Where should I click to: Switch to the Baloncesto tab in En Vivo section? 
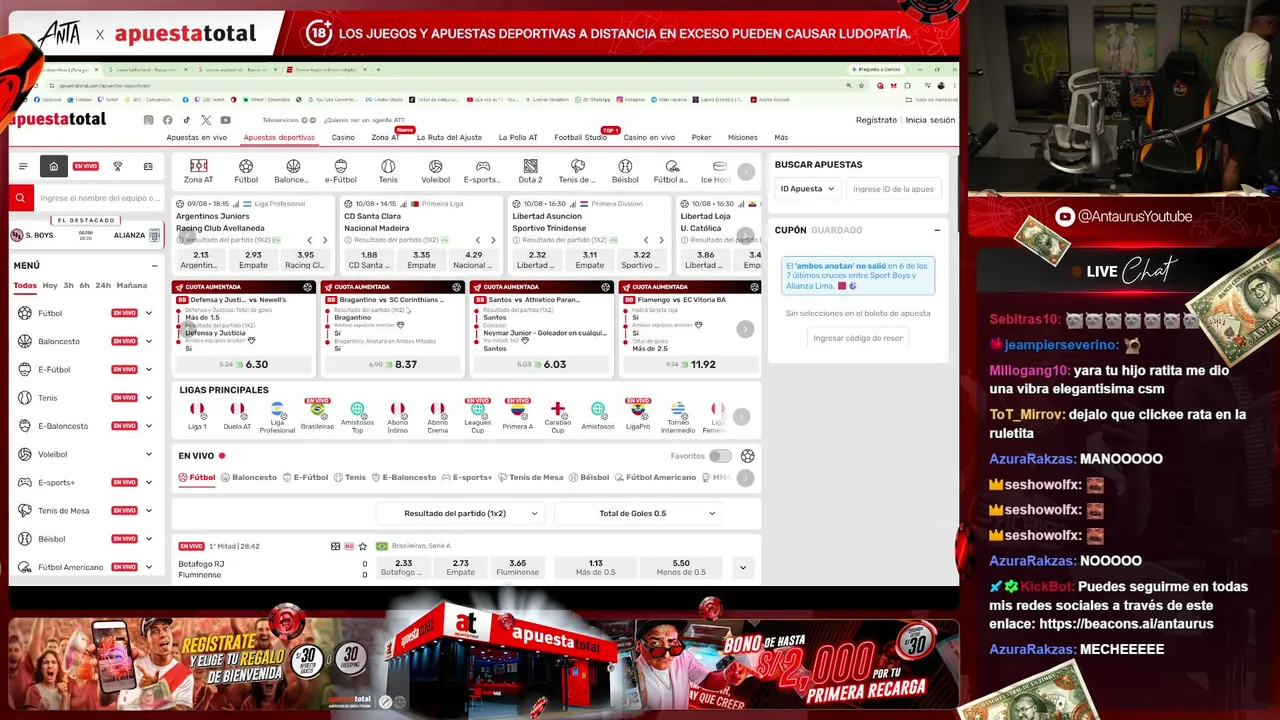pyautogui.click(x=249, y=478)
